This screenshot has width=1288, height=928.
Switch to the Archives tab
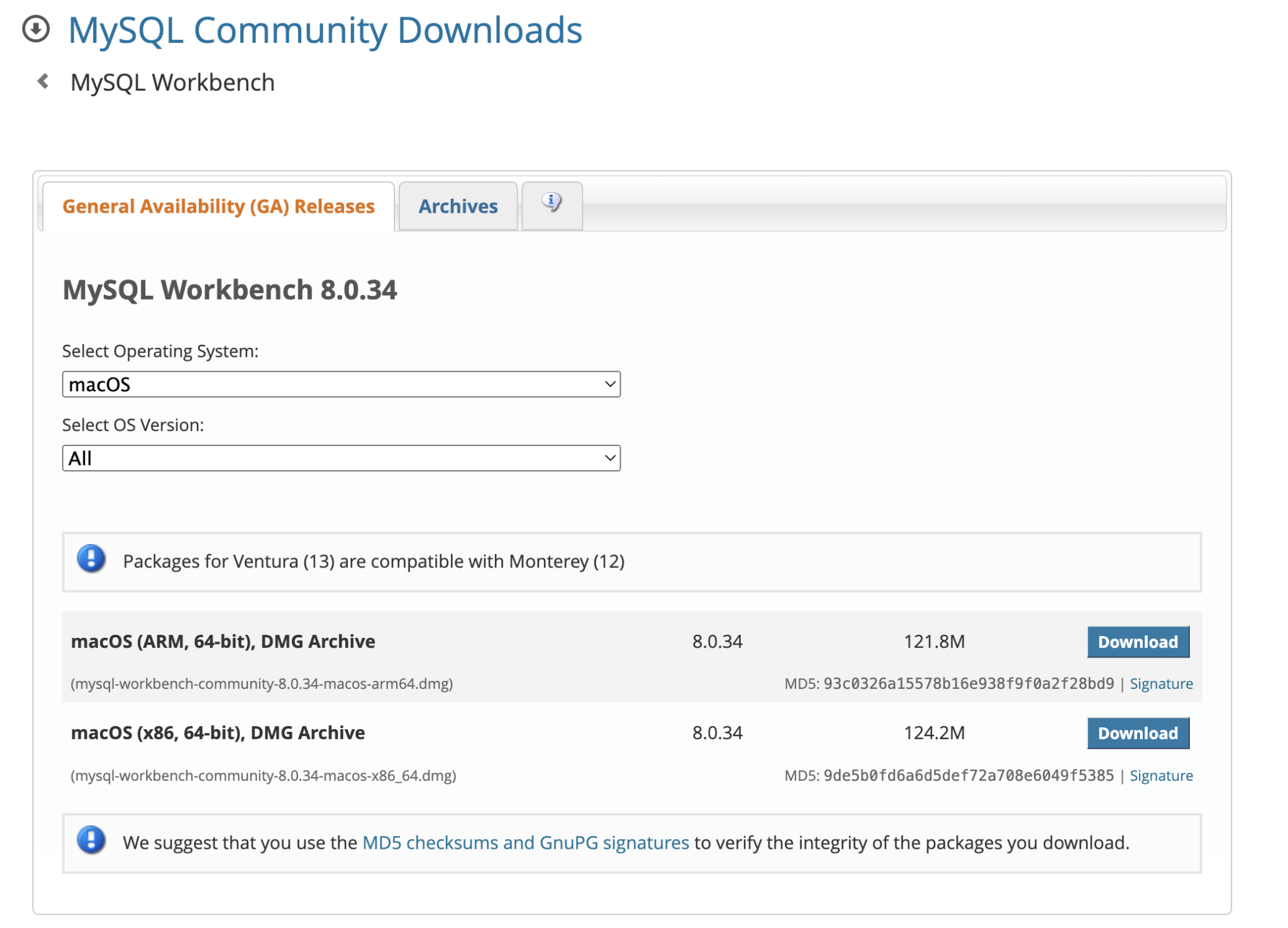point(457,206)
